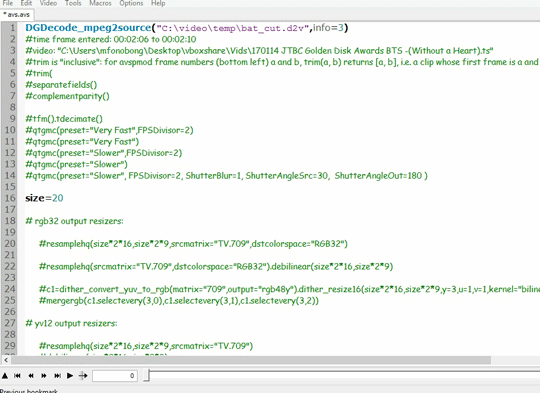
Task: Play the video preview
Action: coord(70,375)
